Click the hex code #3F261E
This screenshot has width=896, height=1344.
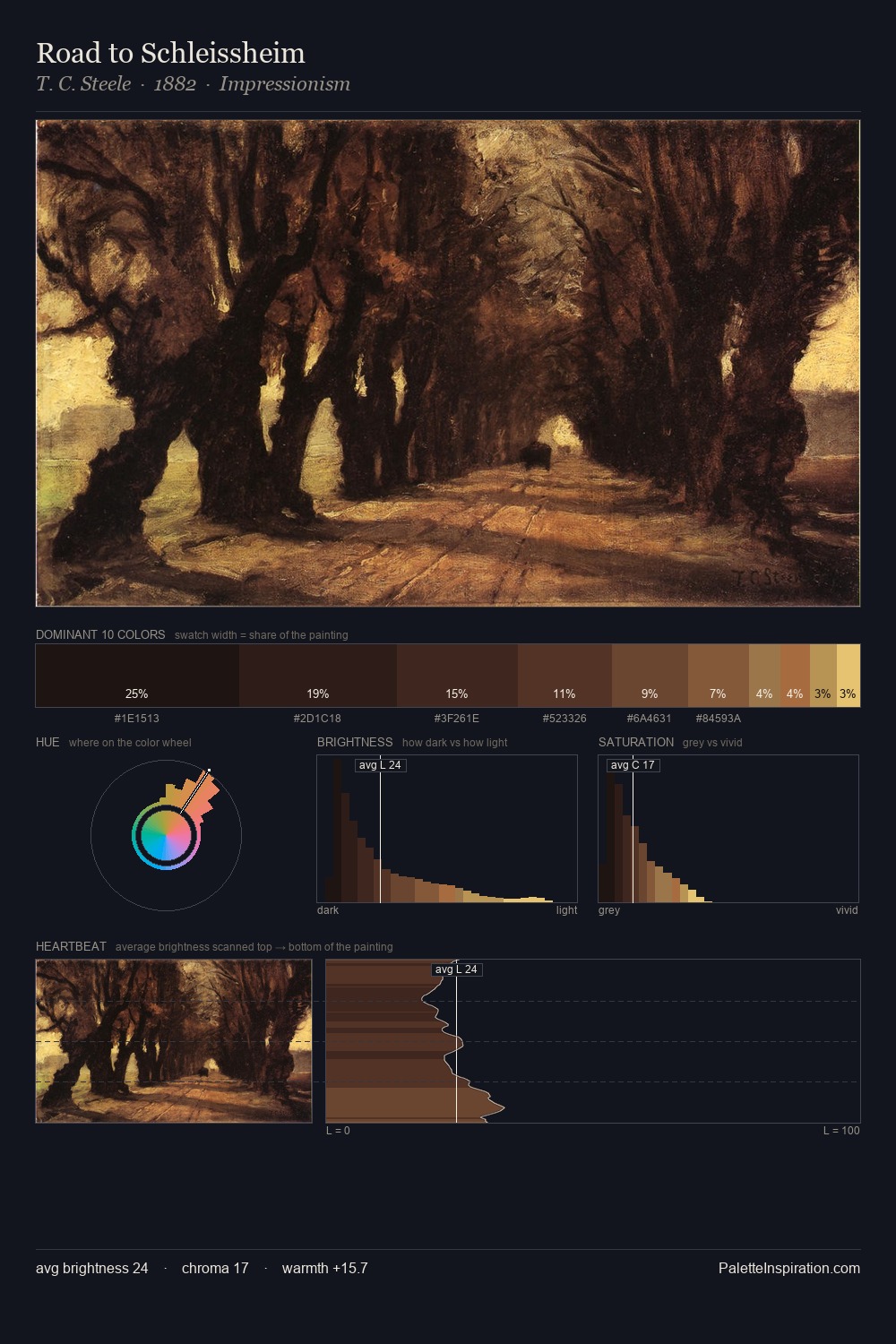(x=457, y=719)
